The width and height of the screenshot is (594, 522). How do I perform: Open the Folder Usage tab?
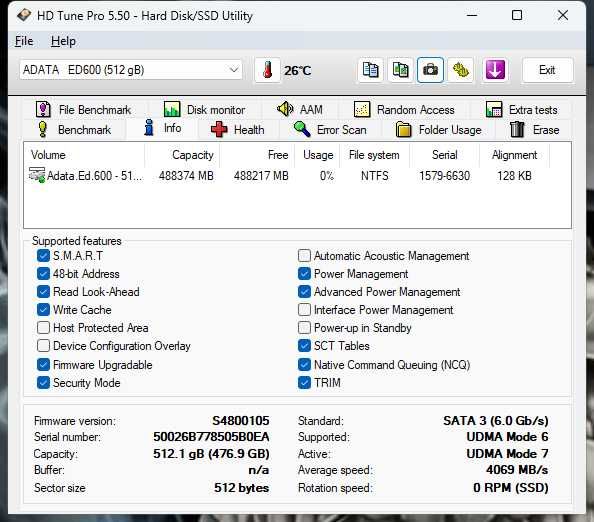click(x=438, y=130)
